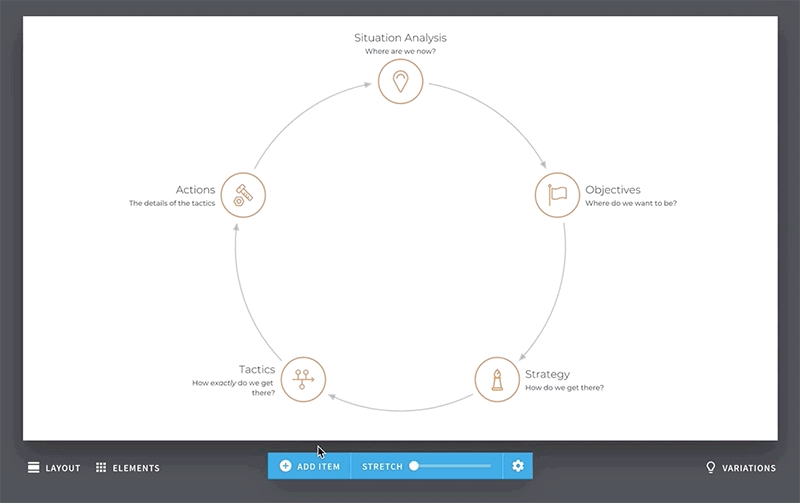Screen dimensions: 800x503
Task: Click the Situation Analysis location pin icon
Action: point(400,81)
